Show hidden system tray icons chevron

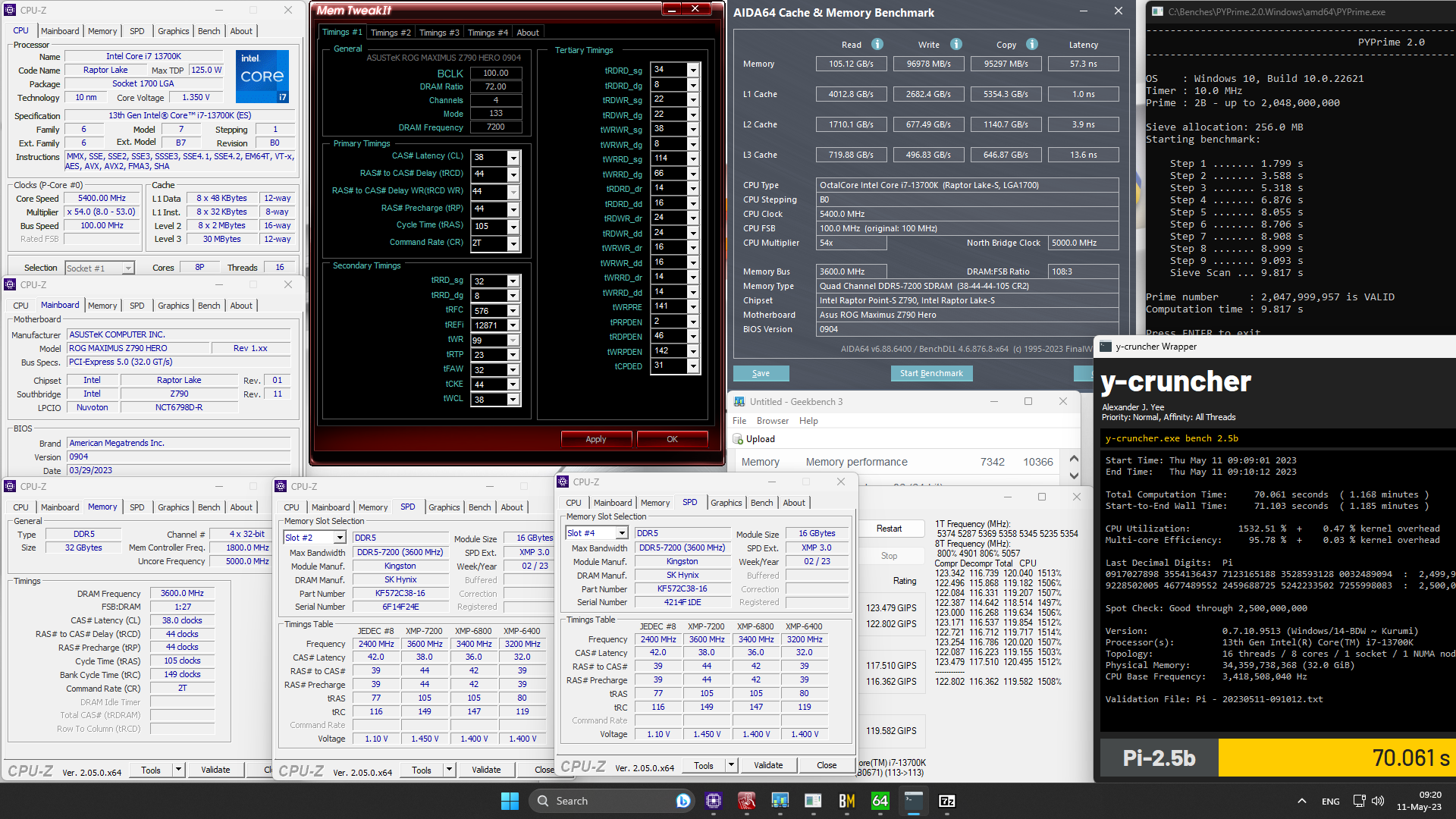point(1302,801)
